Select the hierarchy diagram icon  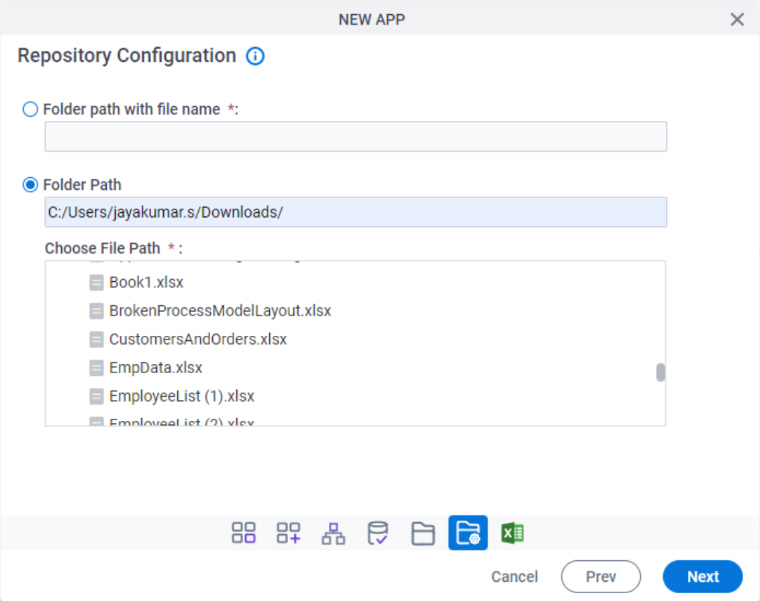pos(333,533)
